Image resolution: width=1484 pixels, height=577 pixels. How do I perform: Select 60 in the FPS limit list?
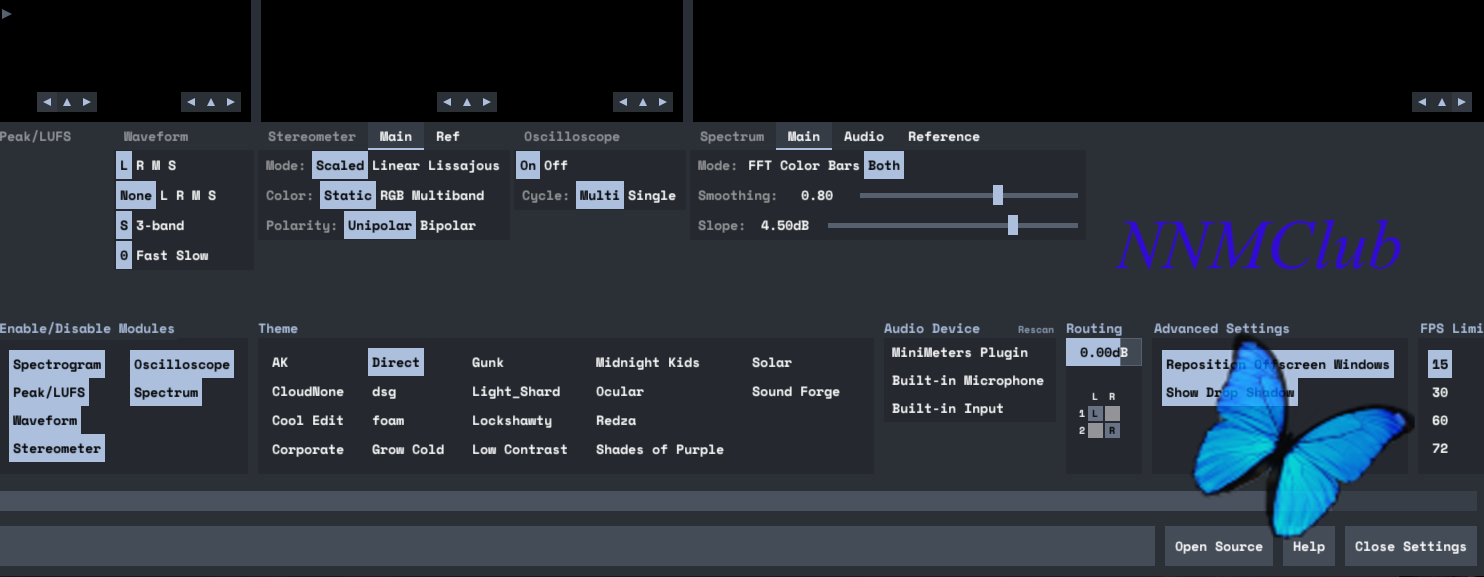[1440, 421]
